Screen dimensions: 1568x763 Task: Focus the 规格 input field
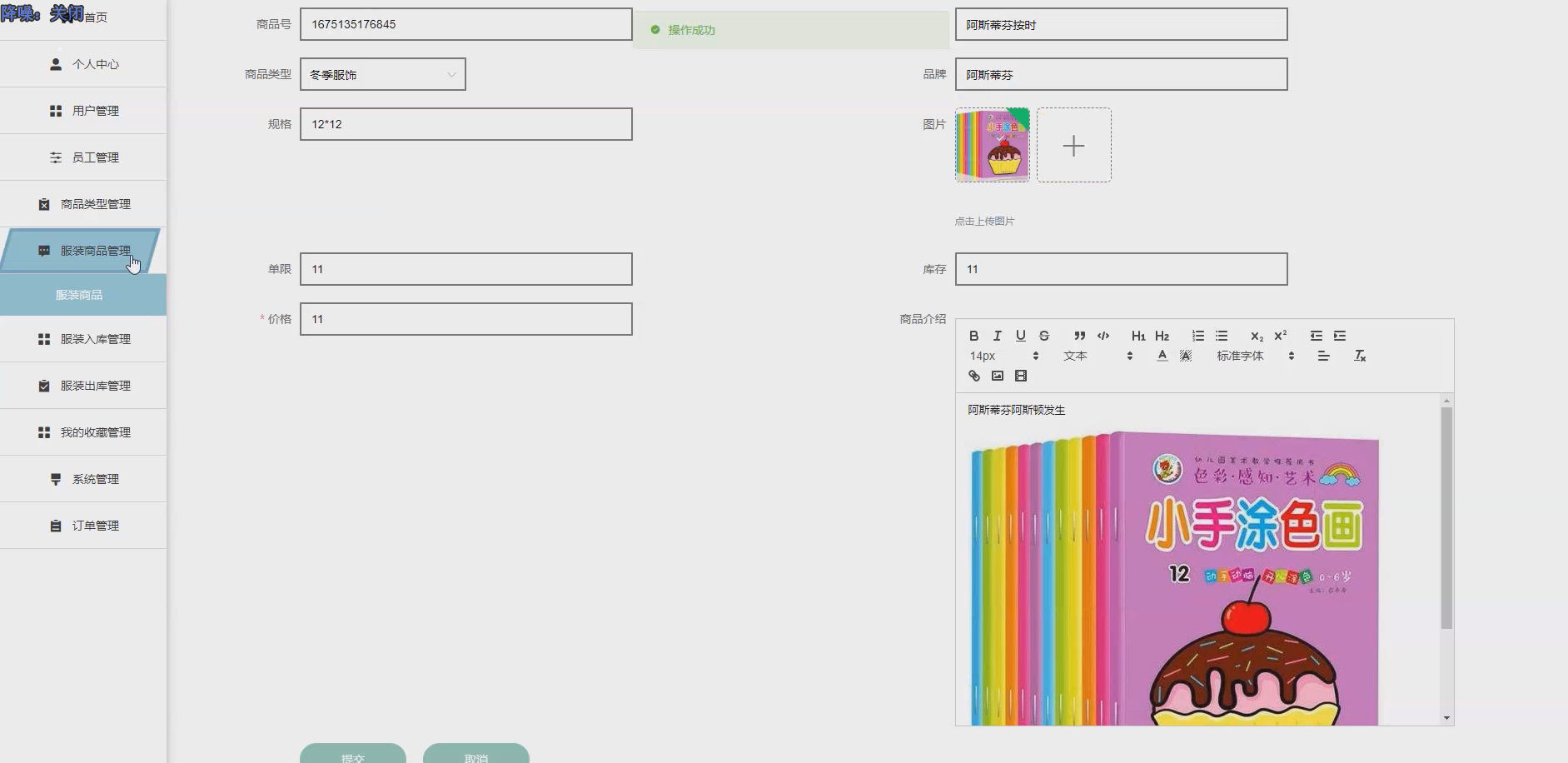tap(465, 124)
